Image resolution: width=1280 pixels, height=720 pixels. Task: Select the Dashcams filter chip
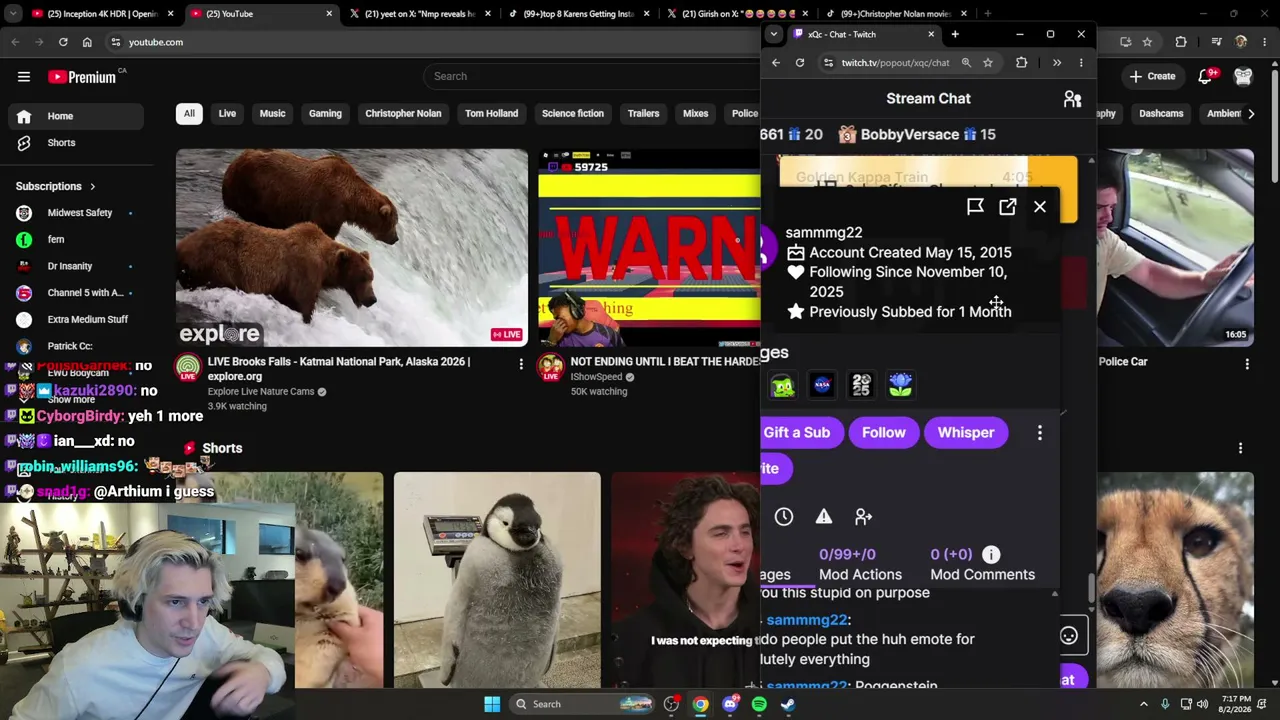(x=1161, y=114)
